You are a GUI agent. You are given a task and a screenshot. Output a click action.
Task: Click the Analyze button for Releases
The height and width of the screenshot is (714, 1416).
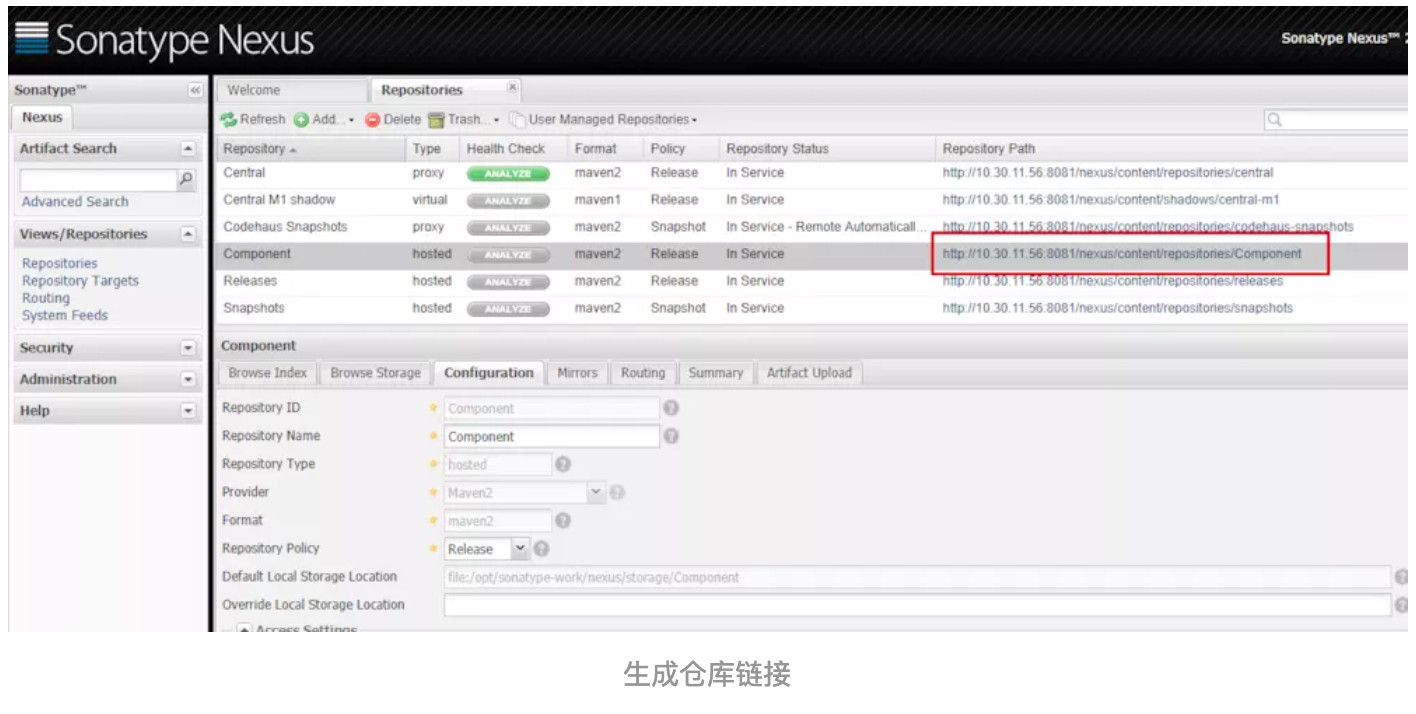click(x=508, y=281)
